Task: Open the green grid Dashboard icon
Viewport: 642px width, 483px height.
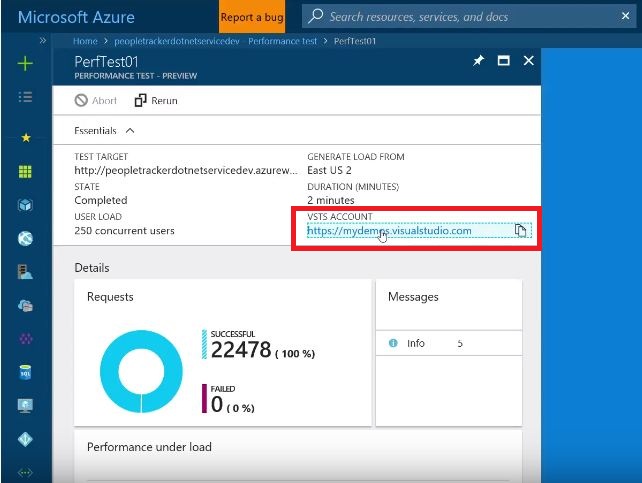Action: 25,172
